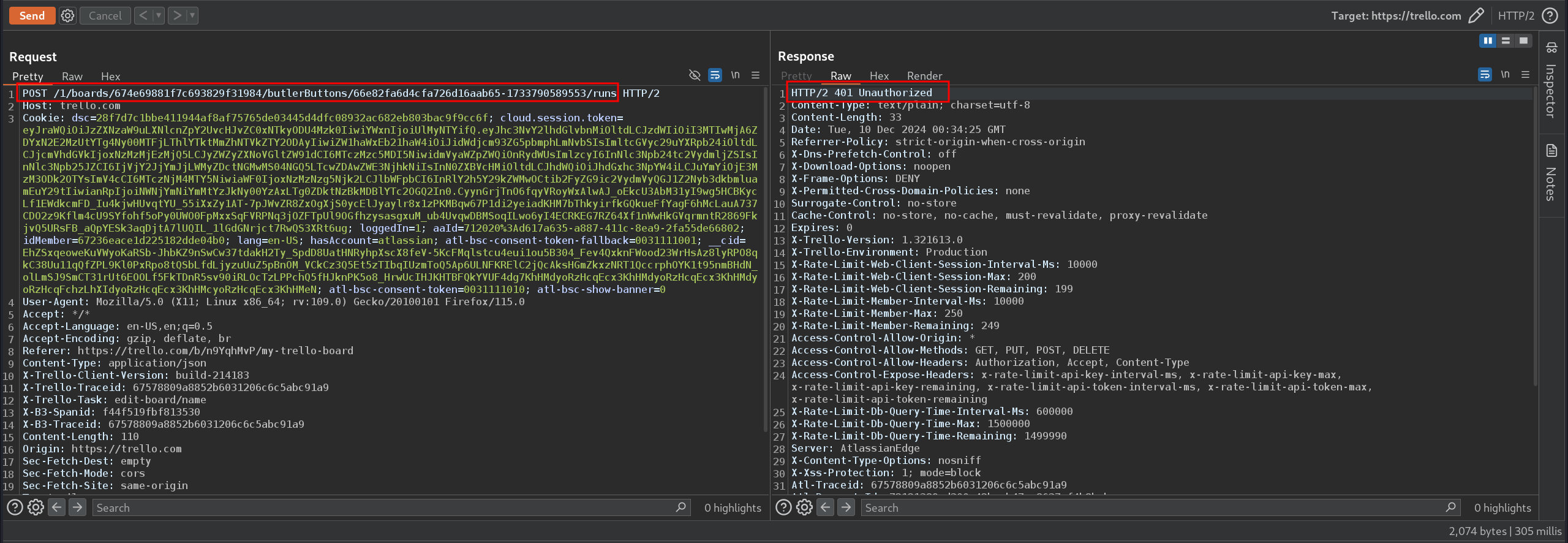The image size is (1568, 543).
Task: Select top-bottom stacked layout view
Action: pos(1506,40)
